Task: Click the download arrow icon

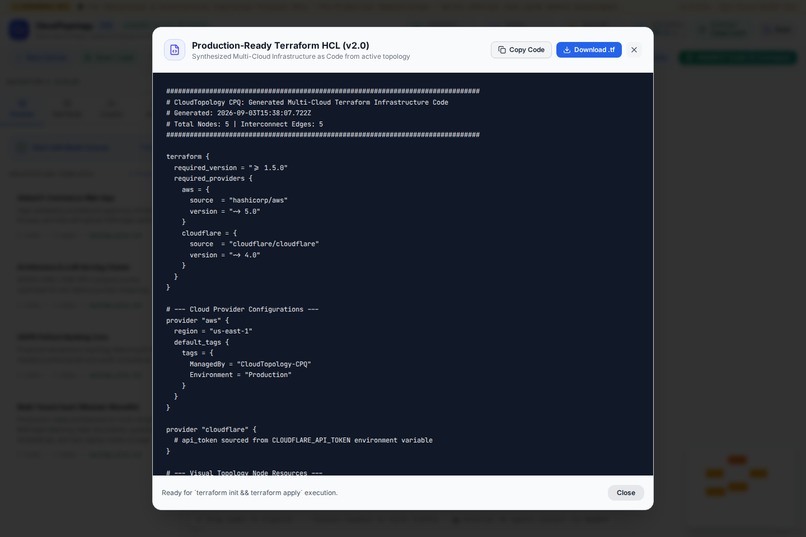Action: click(566, 50)
